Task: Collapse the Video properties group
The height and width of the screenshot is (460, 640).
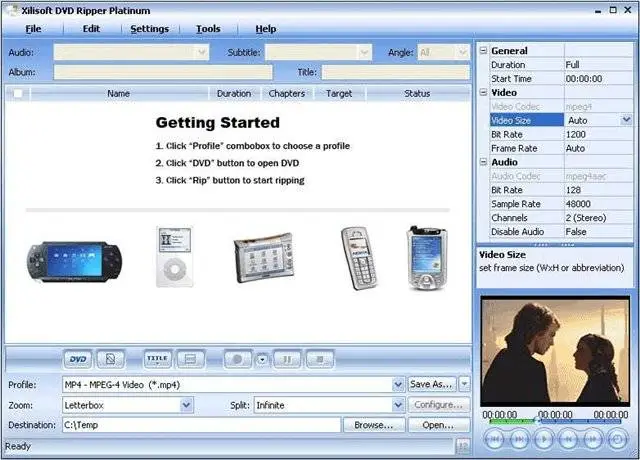Action: pyautogui.click(x=483, y=92)
